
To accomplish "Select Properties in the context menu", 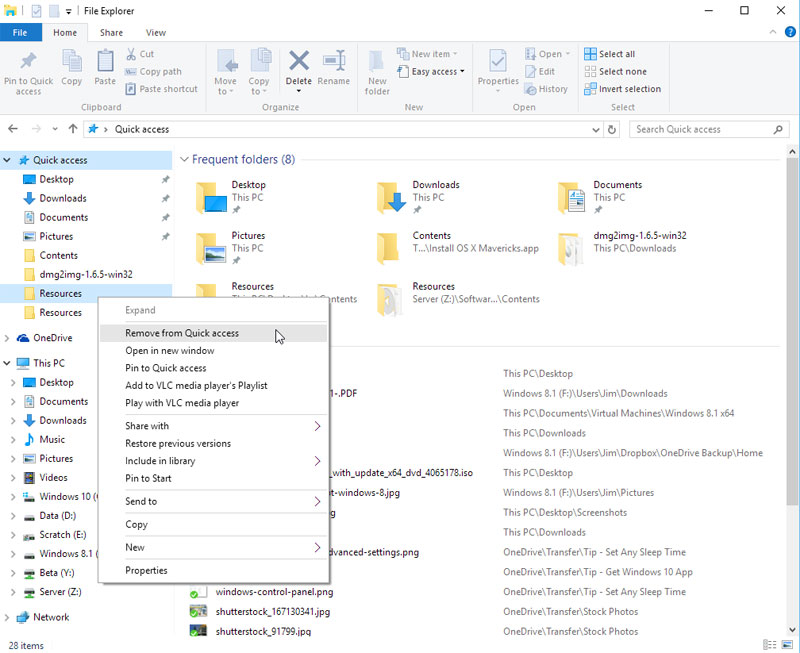I will click(x=213, y=570).
